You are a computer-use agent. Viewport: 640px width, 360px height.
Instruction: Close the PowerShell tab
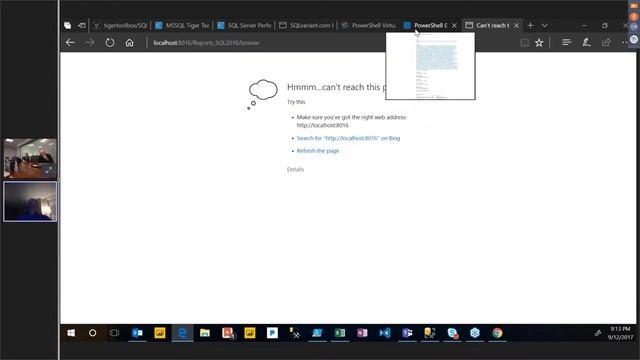[x=454, y=25]
